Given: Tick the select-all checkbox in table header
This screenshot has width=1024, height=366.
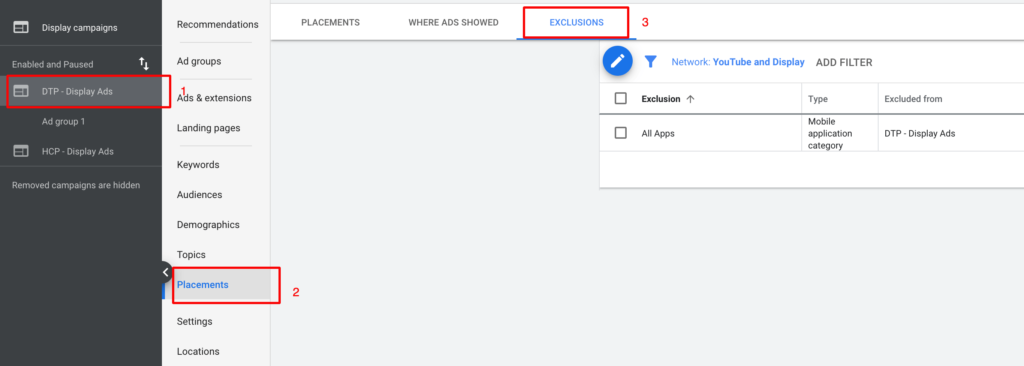Looking at the screenshot, I should 621,99.
